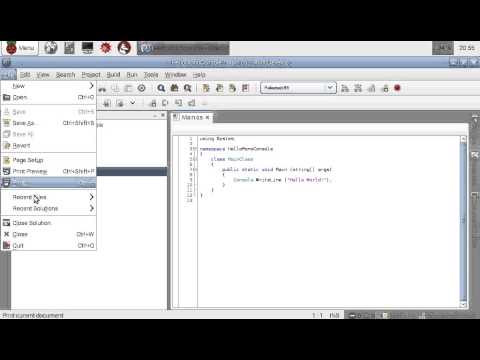Open the small chevron dropdown in second toolbar
The width and height of the screenshot is (480, 360).
[x=133, y=103]
